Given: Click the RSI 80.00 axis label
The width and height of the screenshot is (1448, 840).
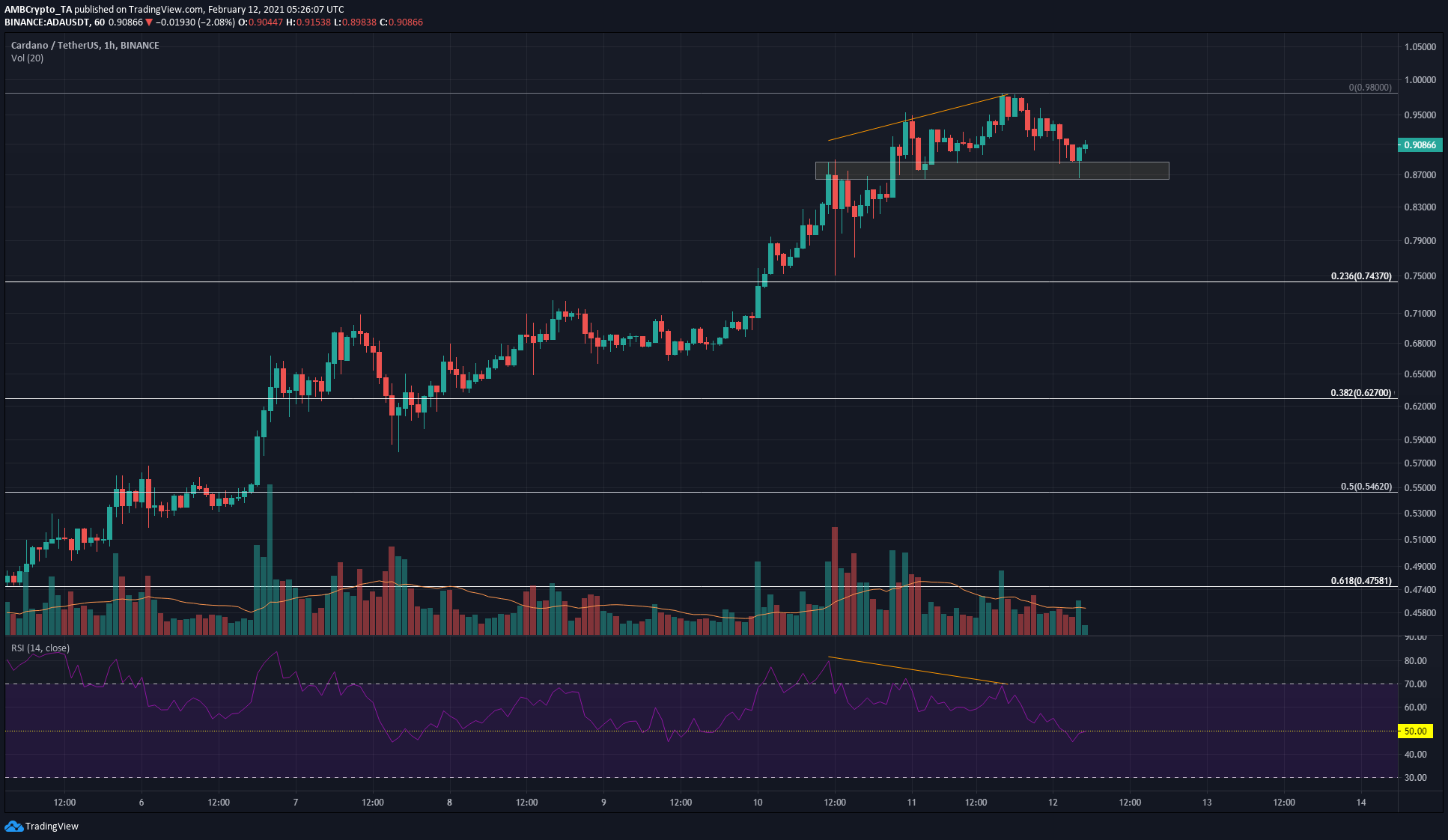Looking at the screenshot, I should (x=1416, y=660).
